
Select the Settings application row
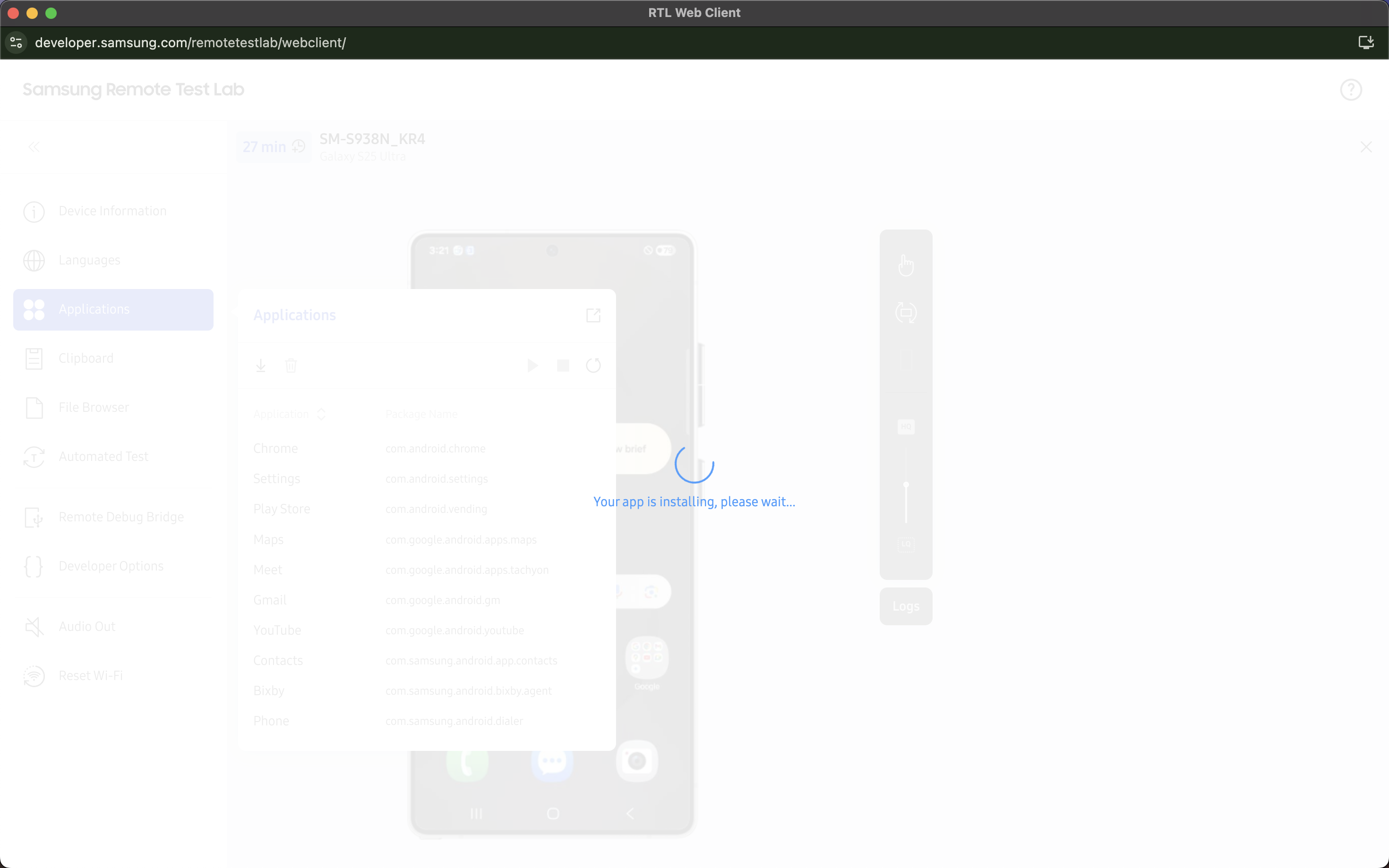pyautogui.click(x=427, y=479)
